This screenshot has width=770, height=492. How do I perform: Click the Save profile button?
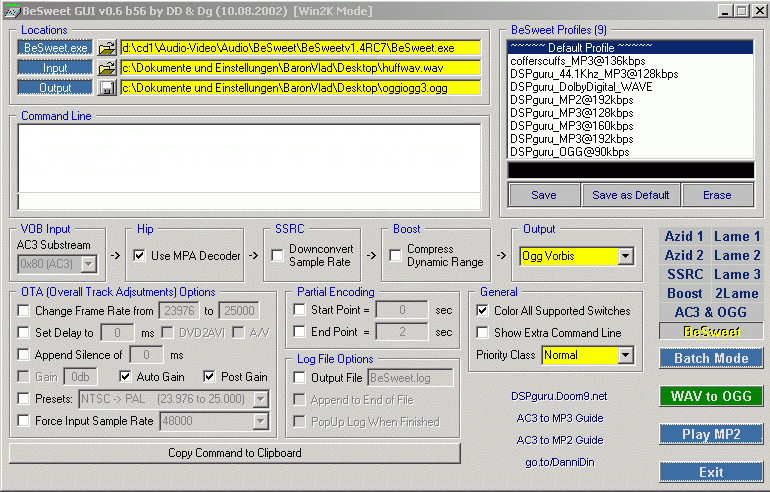pos(544,195)
